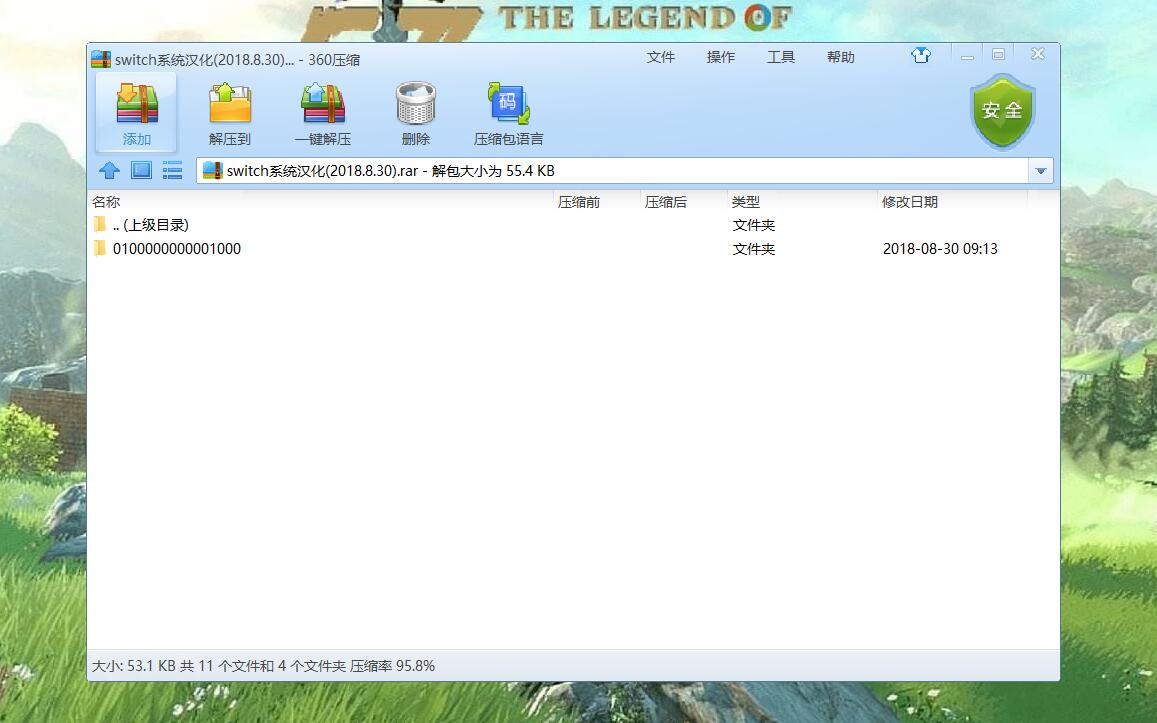The image size is (1157, 723).
Task: Open the 操作 menu
Action: [x=721, y=58]
